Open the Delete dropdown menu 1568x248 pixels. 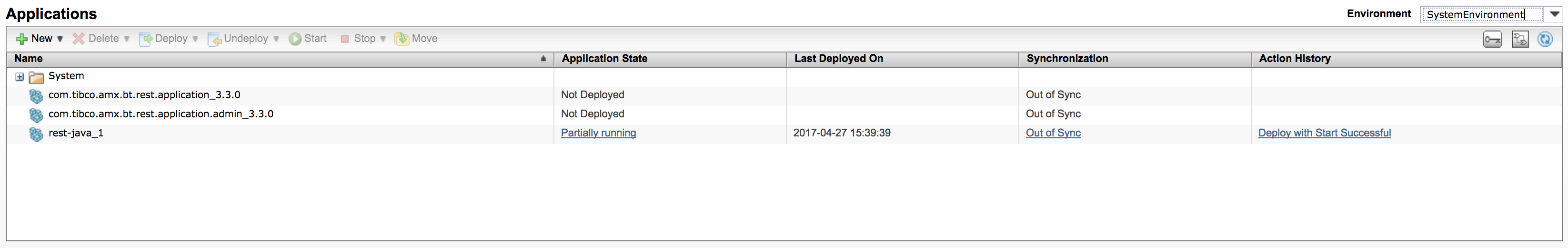point(127,39)
